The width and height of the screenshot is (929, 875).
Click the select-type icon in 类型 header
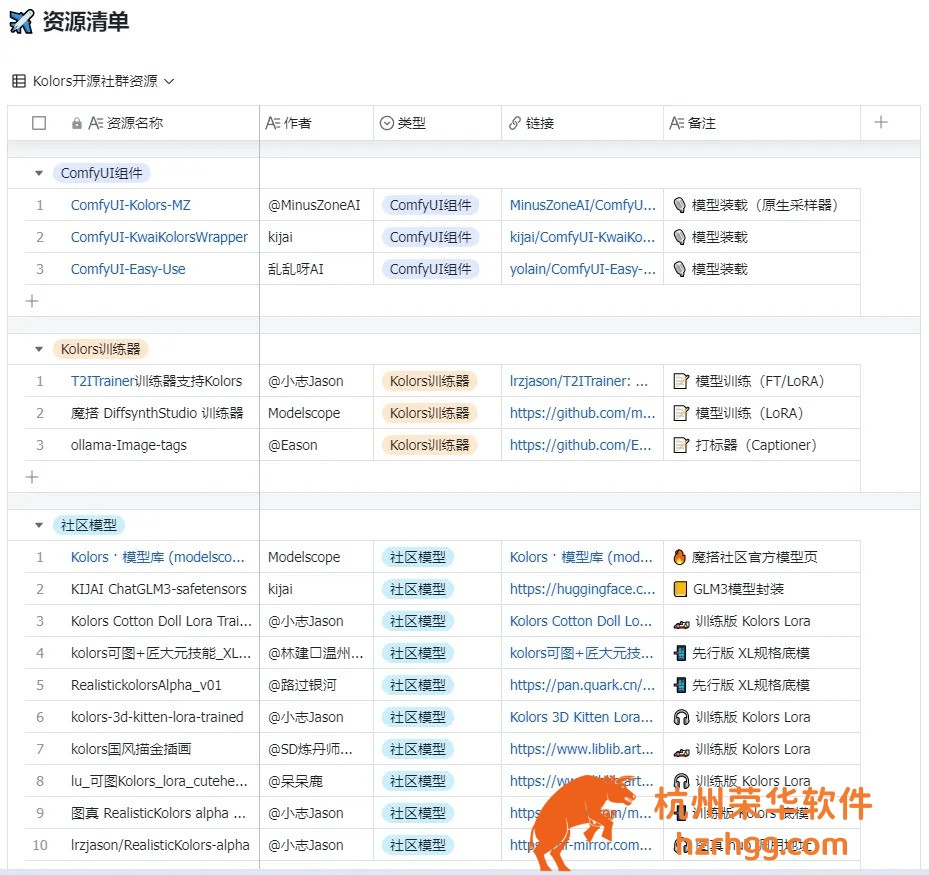click(x=387, y=123)
